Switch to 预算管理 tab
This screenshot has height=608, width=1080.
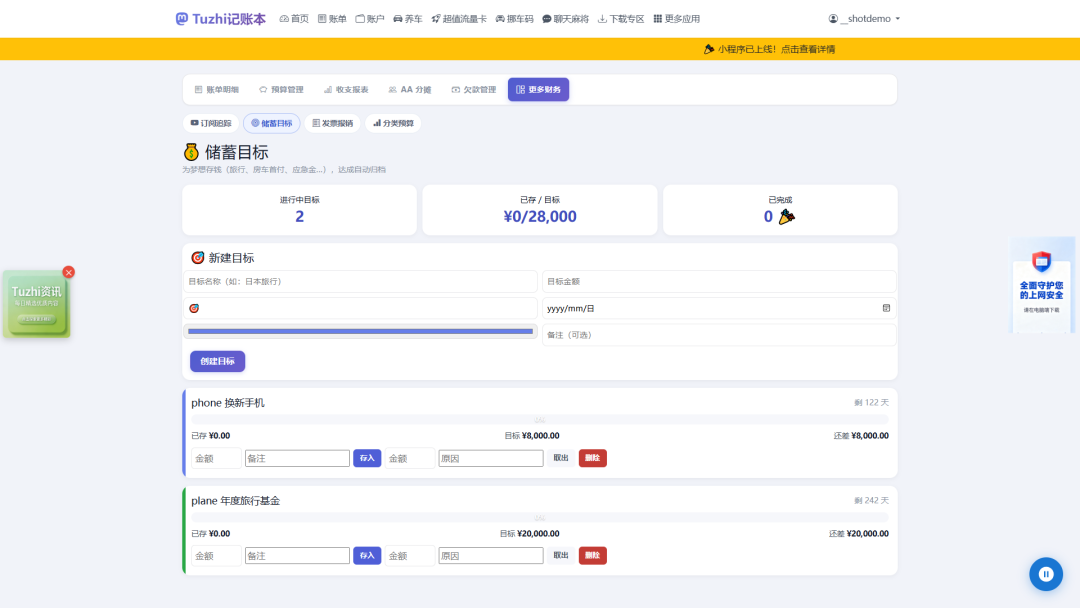click(x=281, y=90)
